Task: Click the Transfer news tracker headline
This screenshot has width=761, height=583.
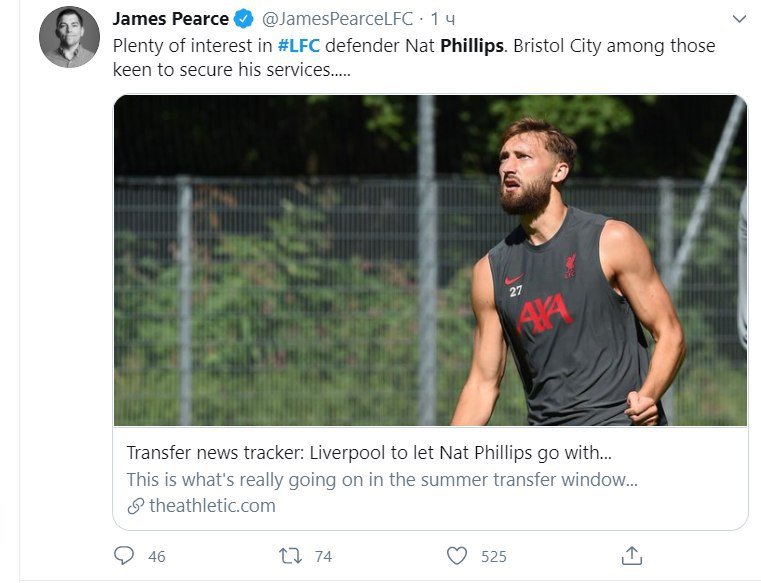Action: (x=369, y=452)
